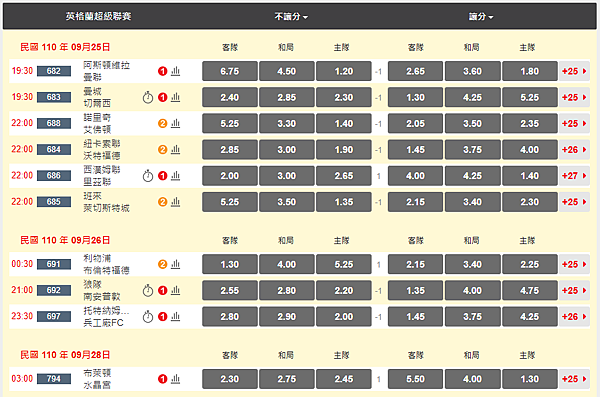Click orange number 2 badge for match 685
Screen dimensions: 600x397
(163, 202)
